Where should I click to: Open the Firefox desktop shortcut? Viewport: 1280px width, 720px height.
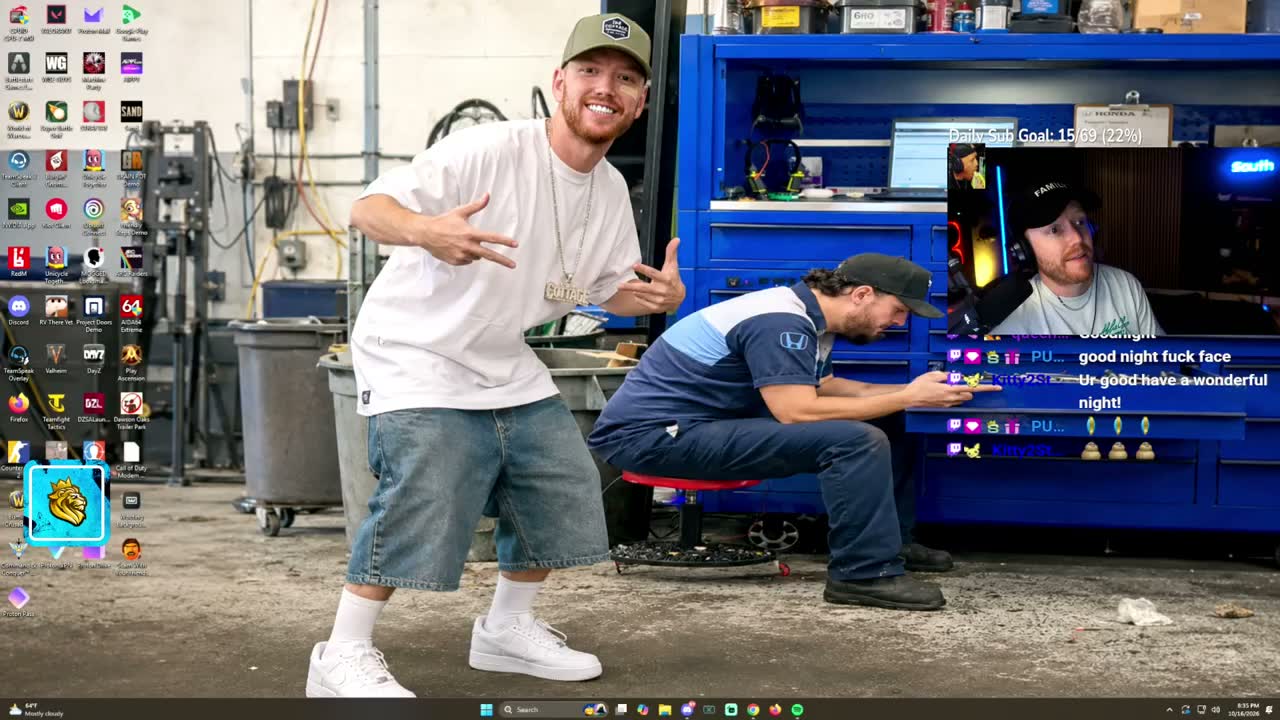(18, 408)
